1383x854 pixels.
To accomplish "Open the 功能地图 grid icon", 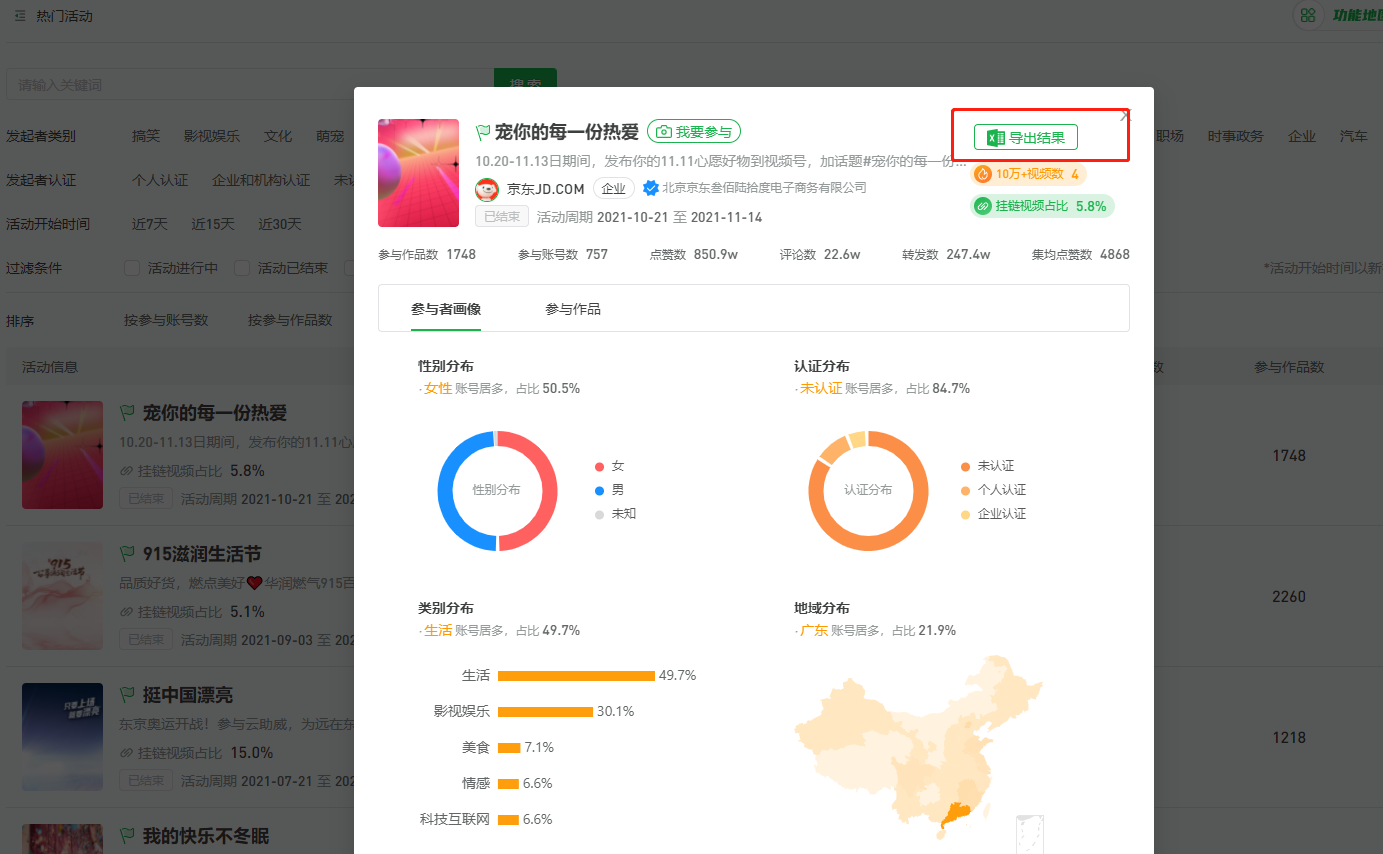I will click(x=1307, y=15).
